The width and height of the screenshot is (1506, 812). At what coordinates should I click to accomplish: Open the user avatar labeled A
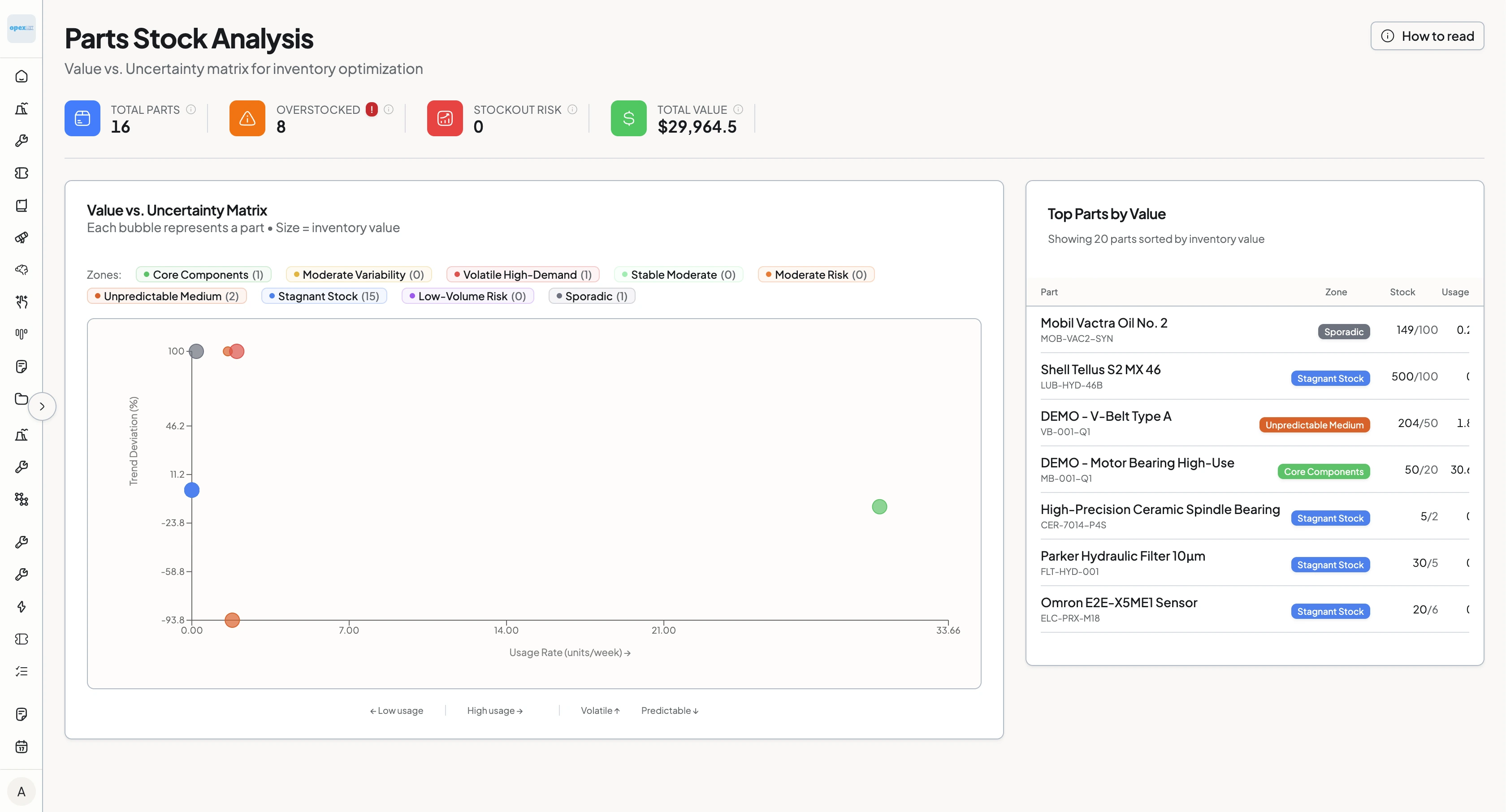(22, 791)
